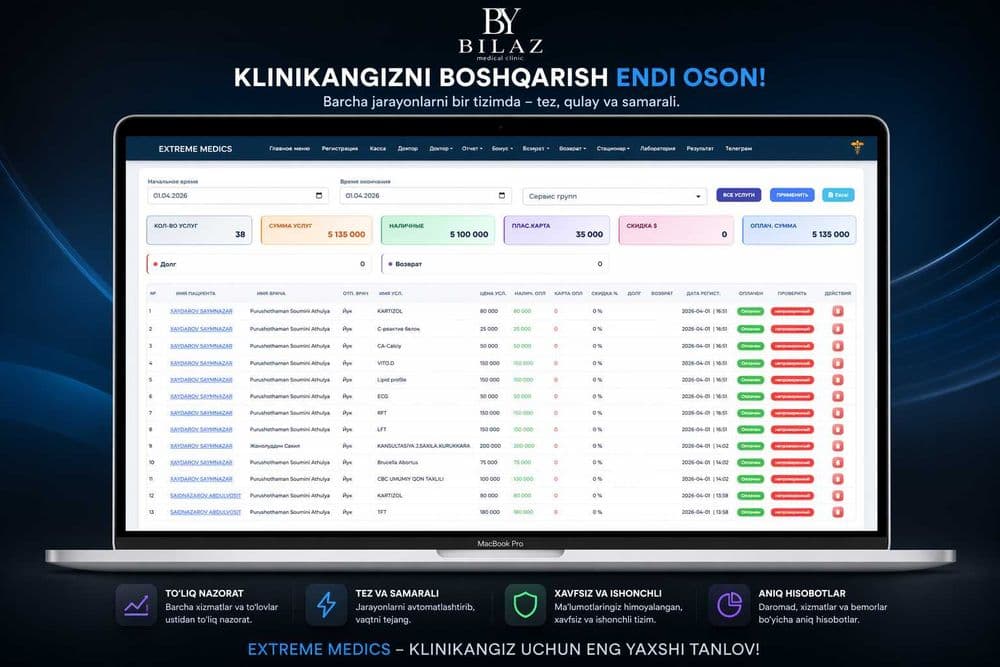Click the ПРИМЕНИТЬ button
The width and height of the screenshot is (1000, 667).
[x=792, y=195]
